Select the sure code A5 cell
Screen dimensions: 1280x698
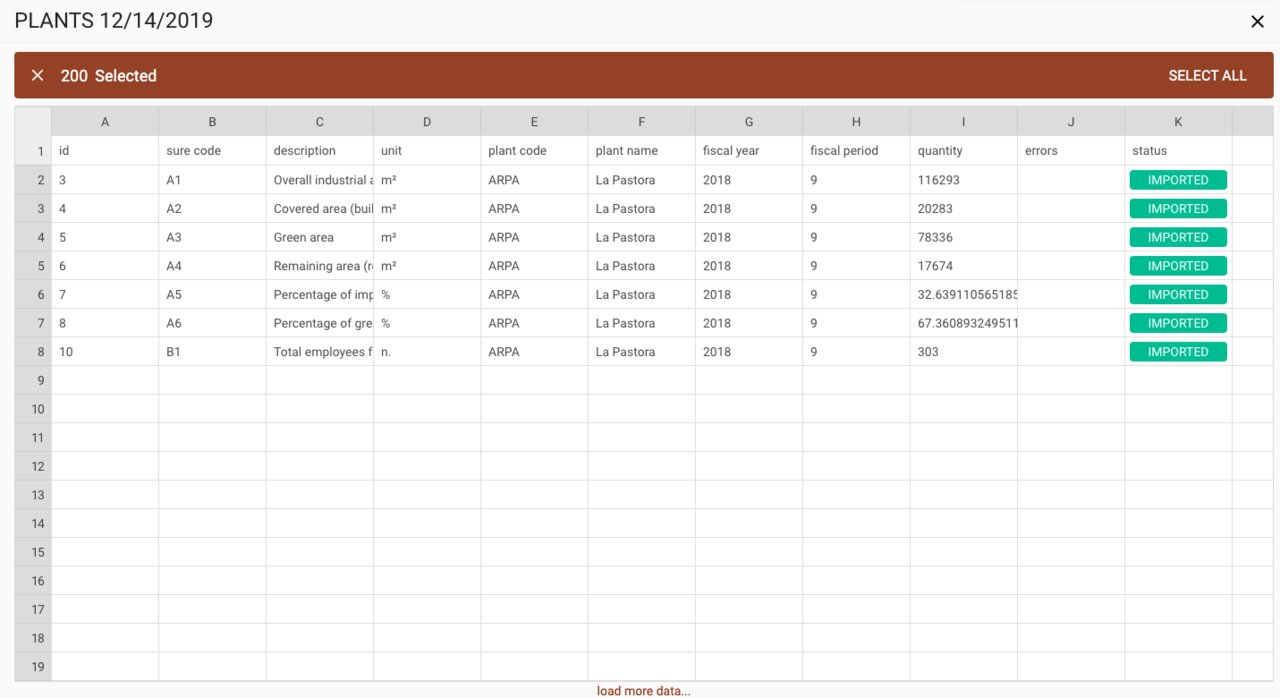click(x=212, y=295)
